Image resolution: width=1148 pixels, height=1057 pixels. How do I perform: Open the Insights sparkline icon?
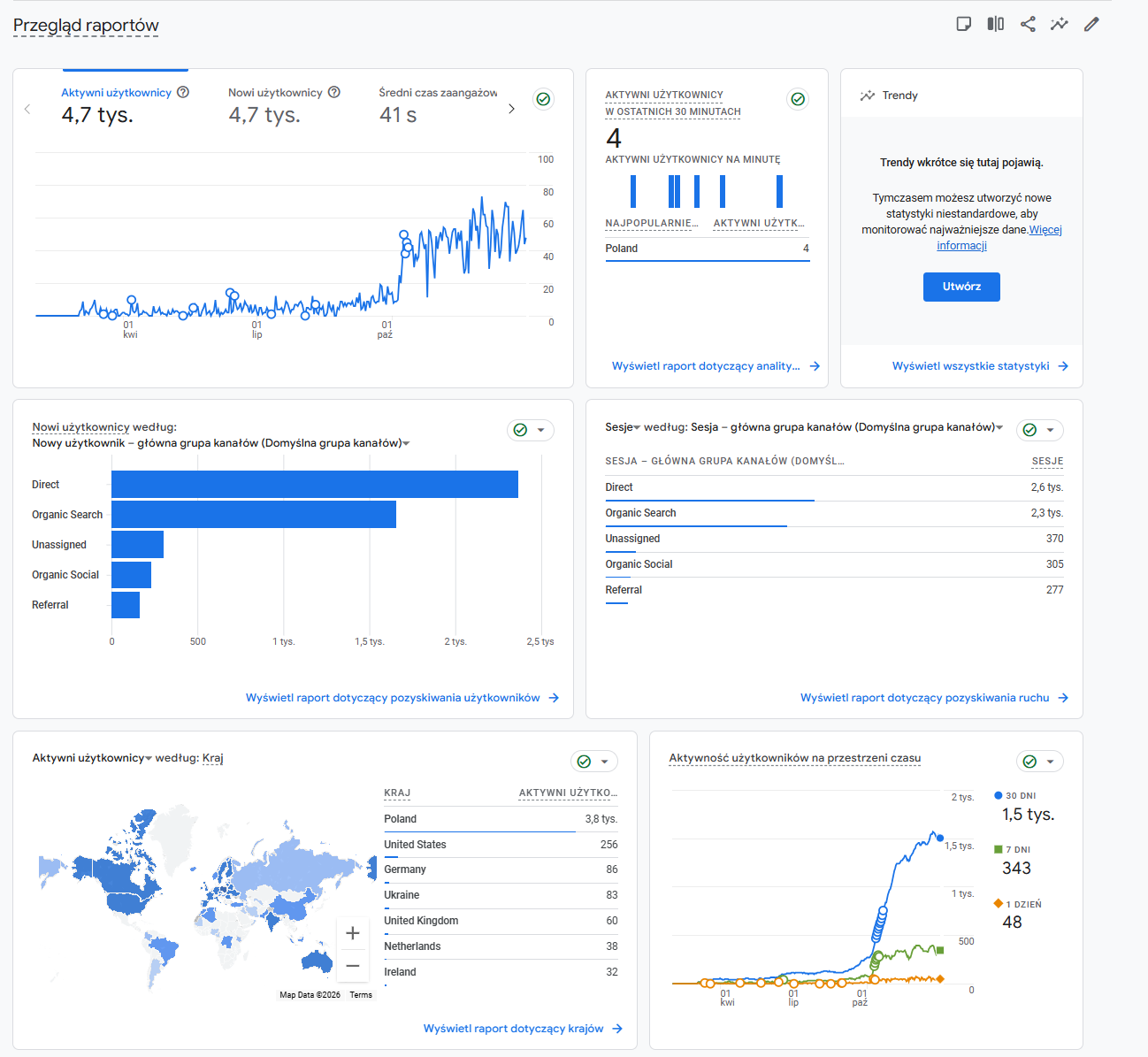[x=1060, y=24]
